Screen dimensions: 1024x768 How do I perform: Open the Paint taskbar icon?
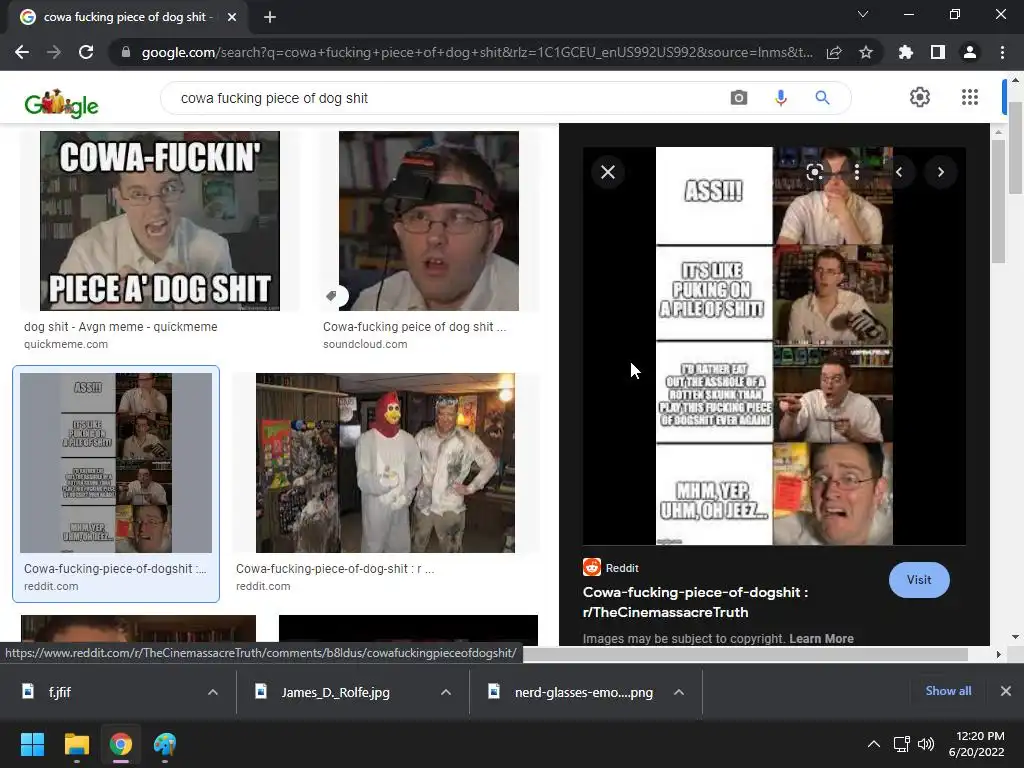pos(165,744)
